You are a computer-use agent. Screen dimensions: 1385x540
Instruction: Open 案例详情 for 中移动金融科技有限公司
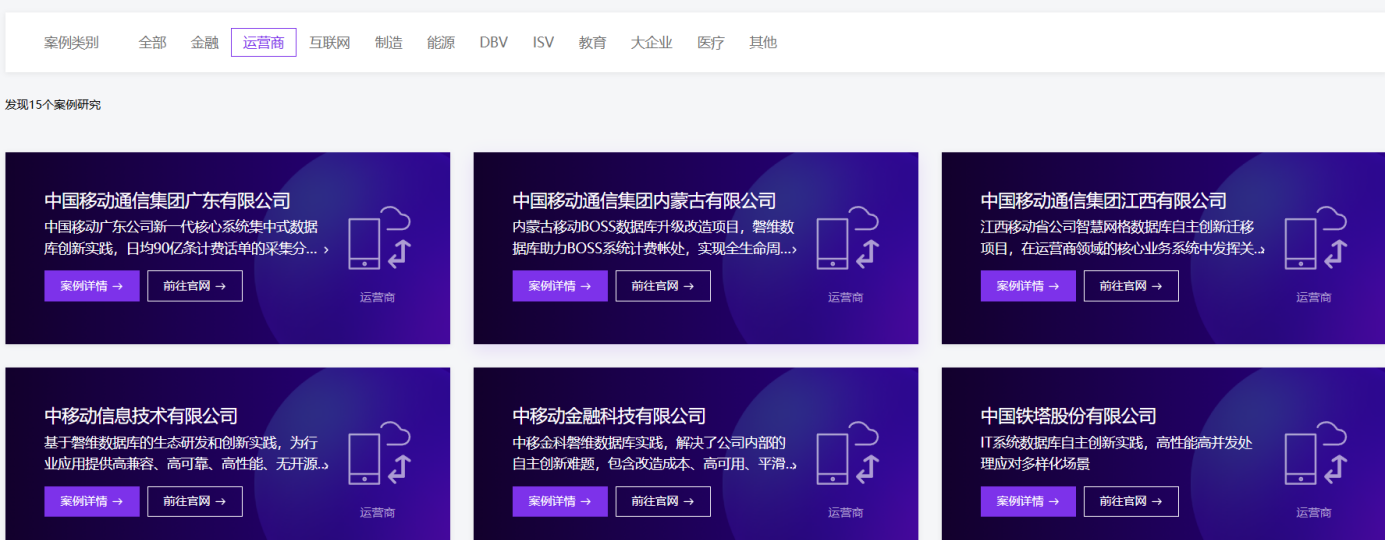pyautogui.click(x=560, y=501)
